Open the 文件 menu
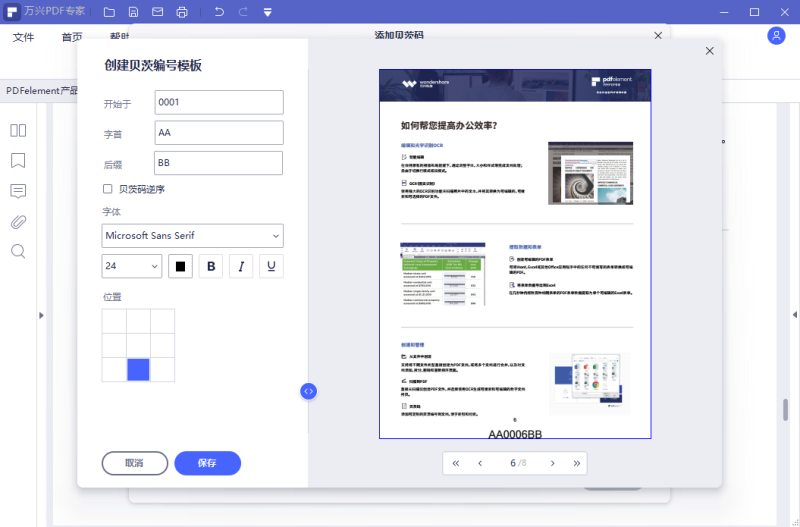Viewport: 800px width, 527px height. coord(23,37)
